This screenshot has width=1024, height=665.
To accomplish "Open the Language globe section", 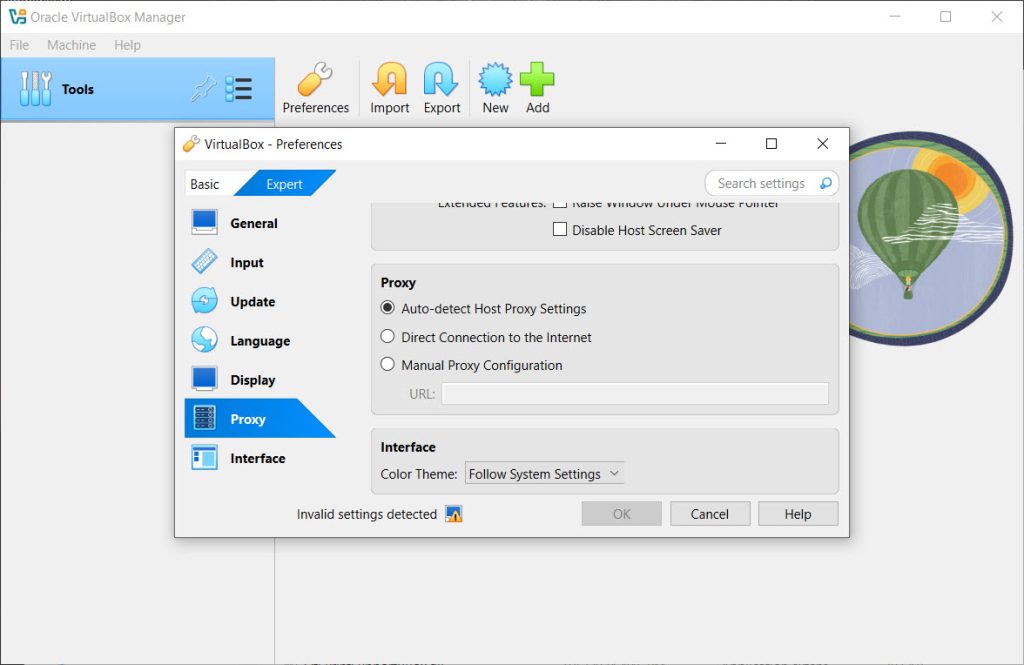I will [x=259, y=340].
